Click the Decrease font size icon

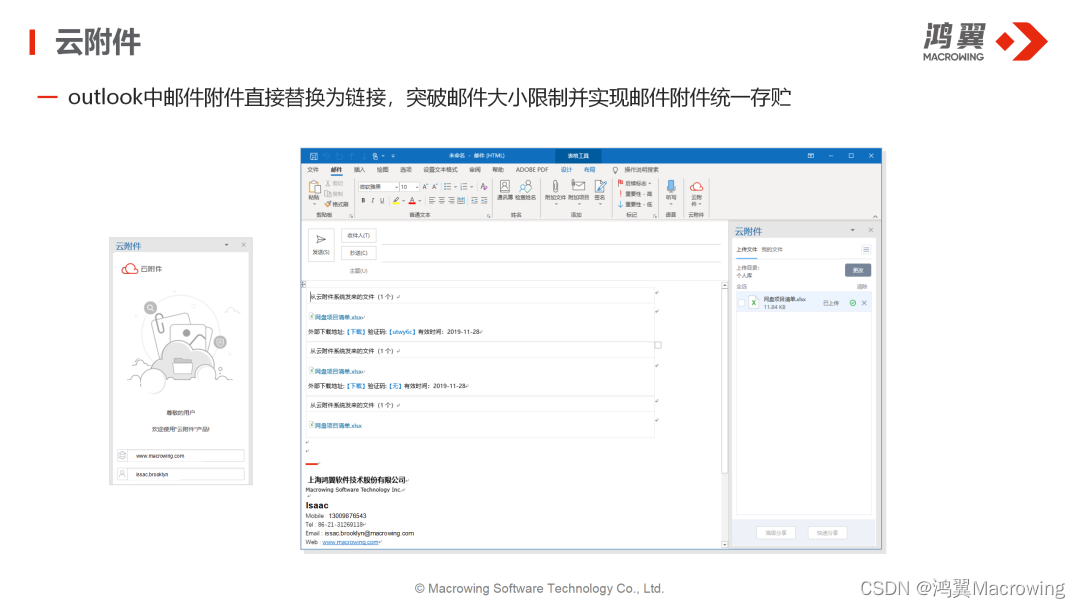(435, 187)
